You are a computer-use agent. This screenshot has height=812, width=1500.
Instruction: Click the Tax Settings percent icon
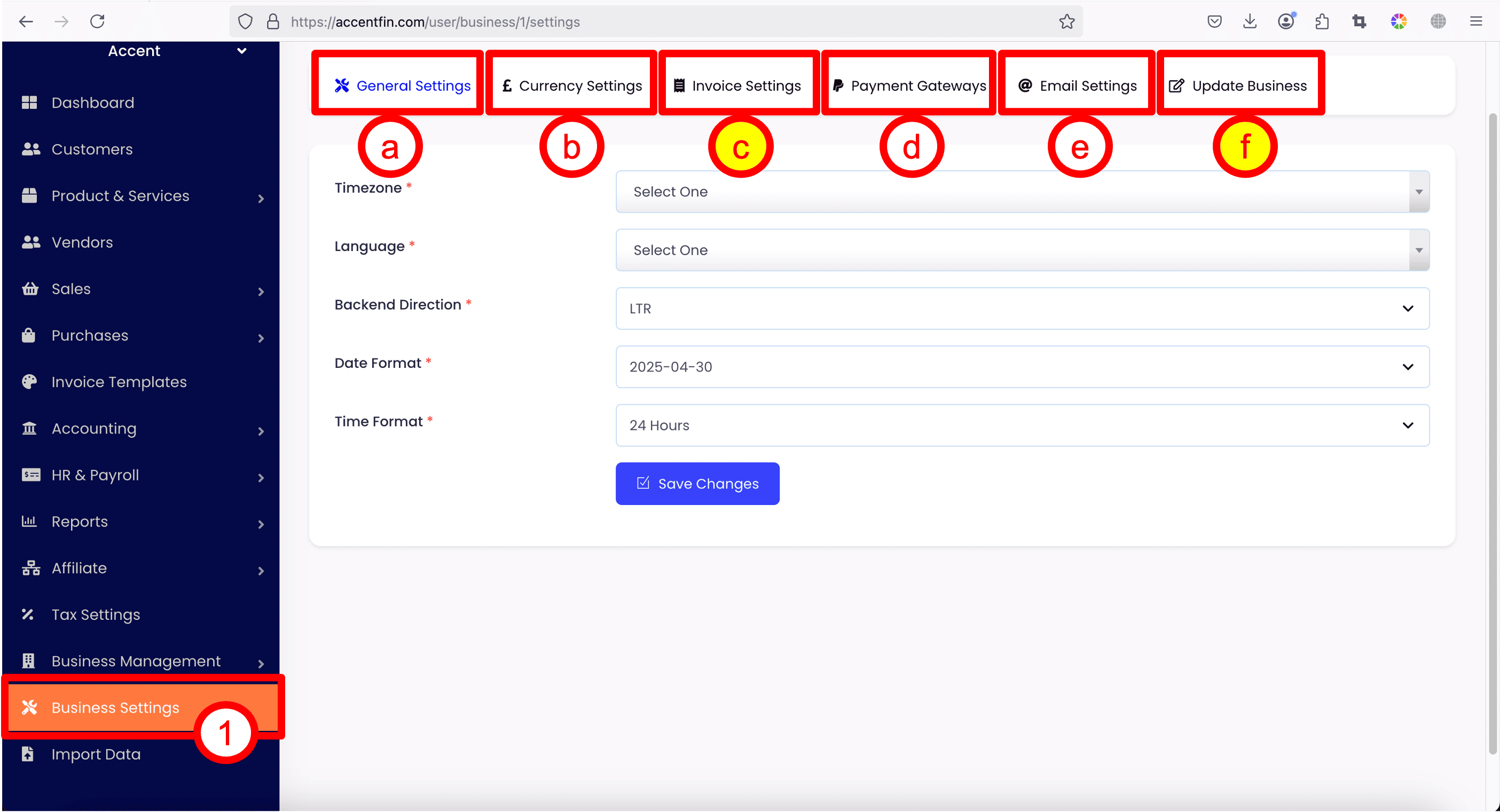point(28,614)
